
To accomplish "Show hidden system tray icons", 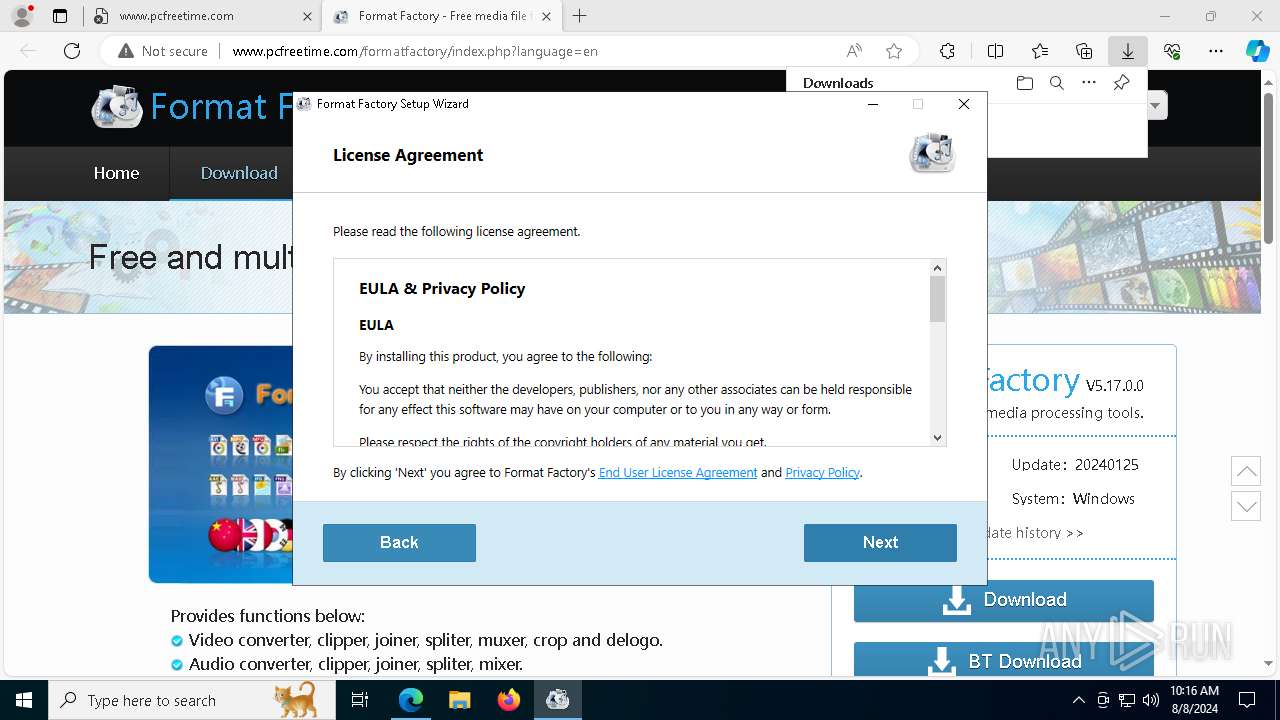I will (x=1078, y=700).
